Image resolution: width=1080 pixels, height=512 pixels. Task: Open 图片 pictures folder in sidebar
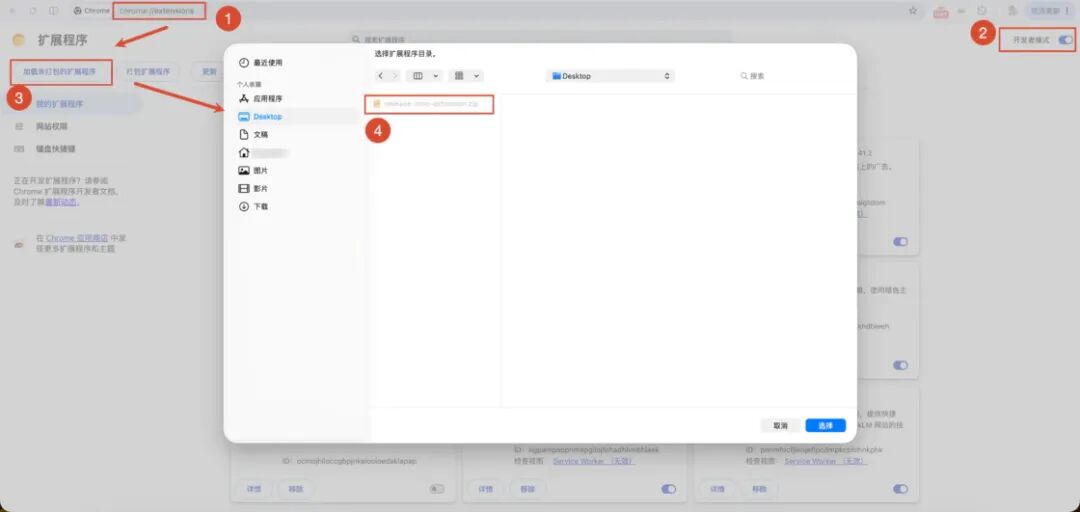[x=253, y=170]
